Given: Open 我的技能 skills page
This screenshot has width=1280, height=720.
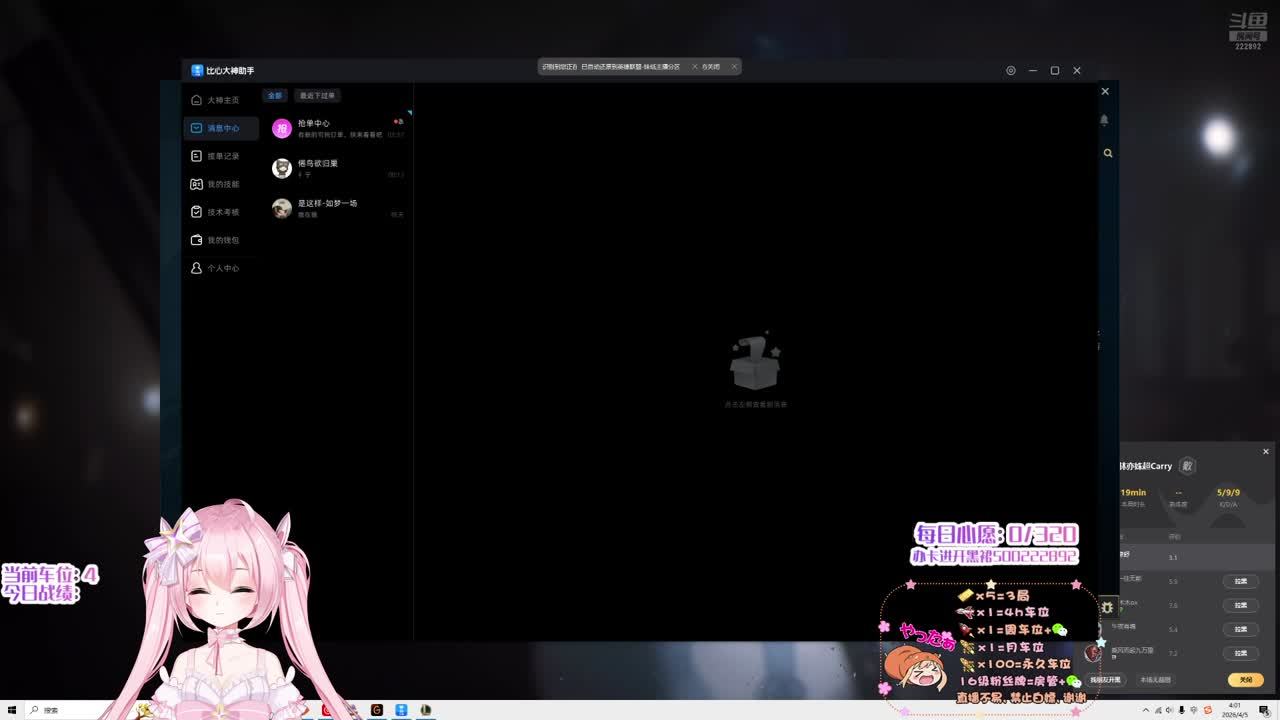Looking at the screenshot, I should [x=221, y=184].
